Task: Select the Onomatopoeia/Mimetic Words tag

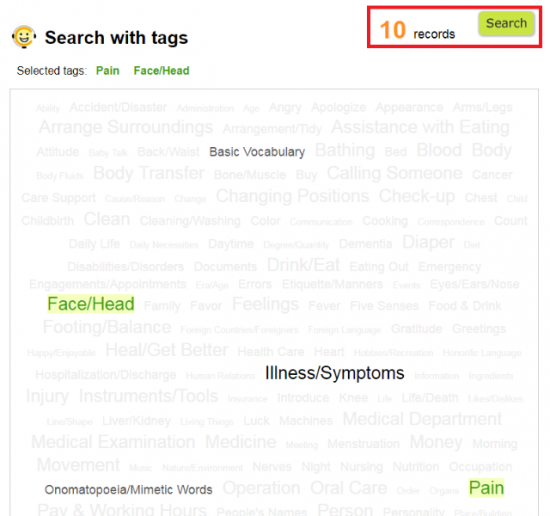Action: pyautogui.click(x=128, y=490)
